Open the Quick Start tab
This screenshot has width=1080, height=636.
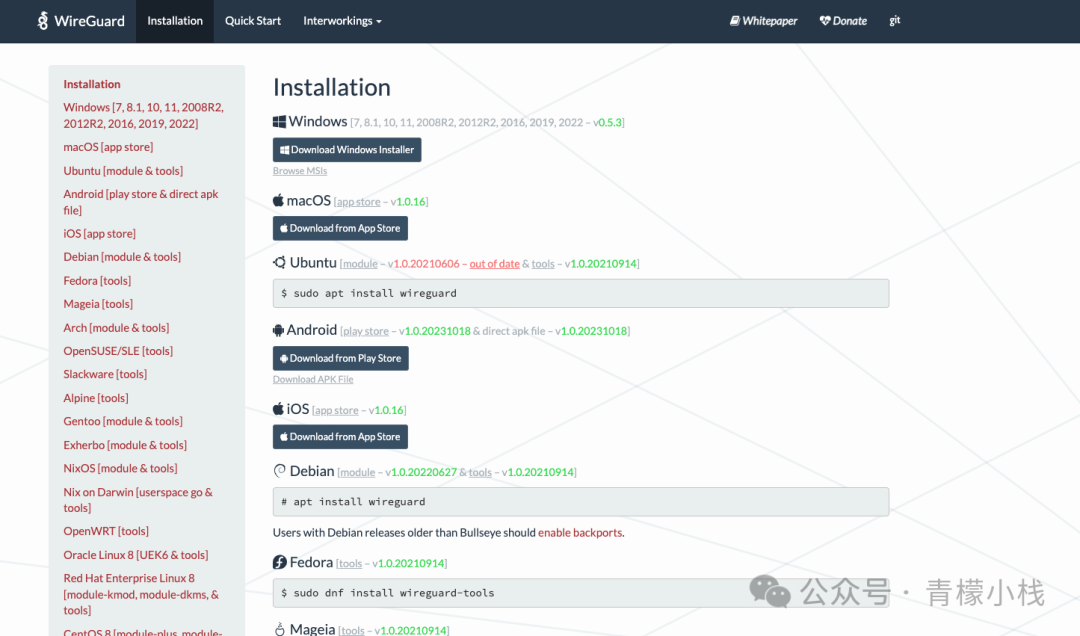click(x=253, y=21)
